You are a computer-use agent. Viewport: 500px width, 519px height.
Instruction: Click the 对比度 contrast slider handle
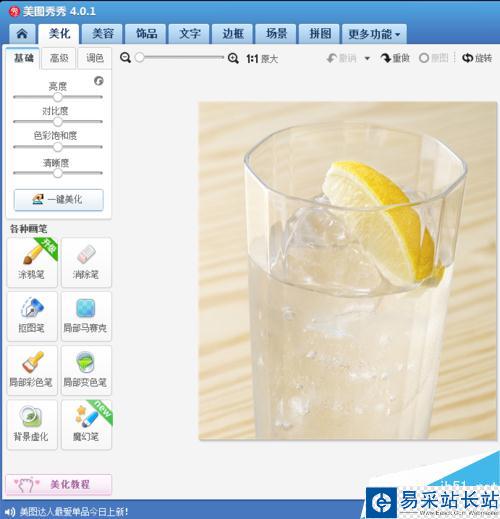click(x=58, y=122)
